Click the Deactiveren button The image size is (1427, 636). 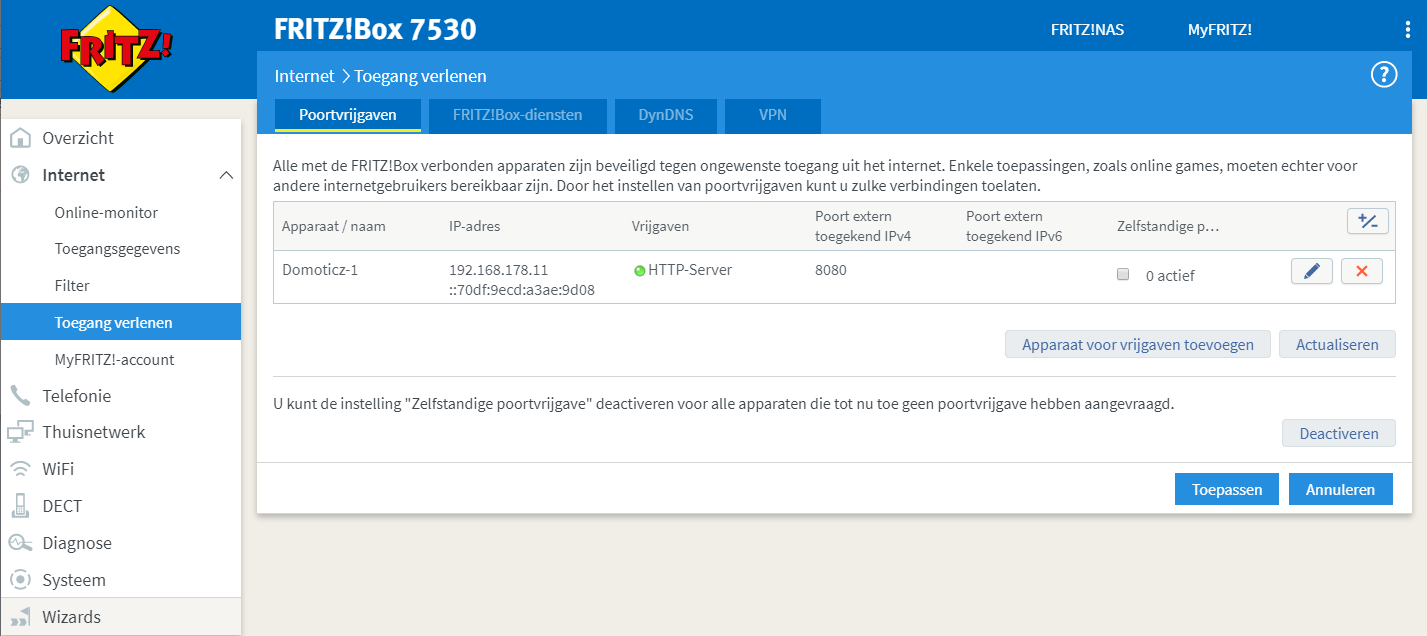point(1339,433)
